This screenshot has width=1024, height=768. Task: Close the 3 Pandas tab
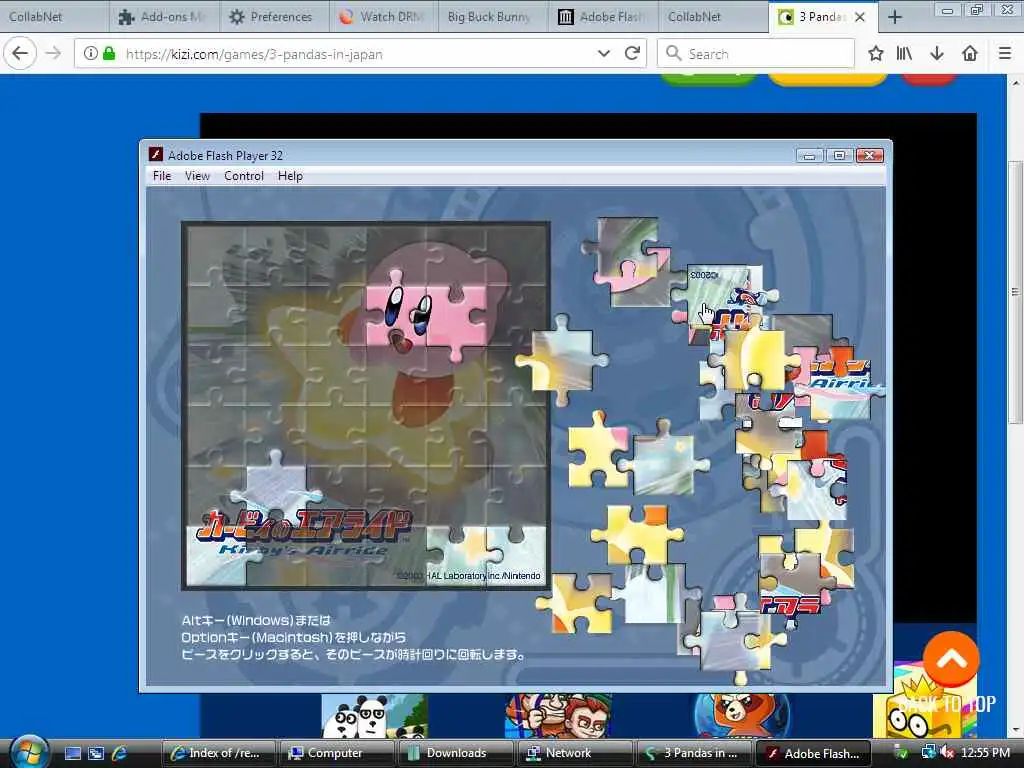coord(860,17)
